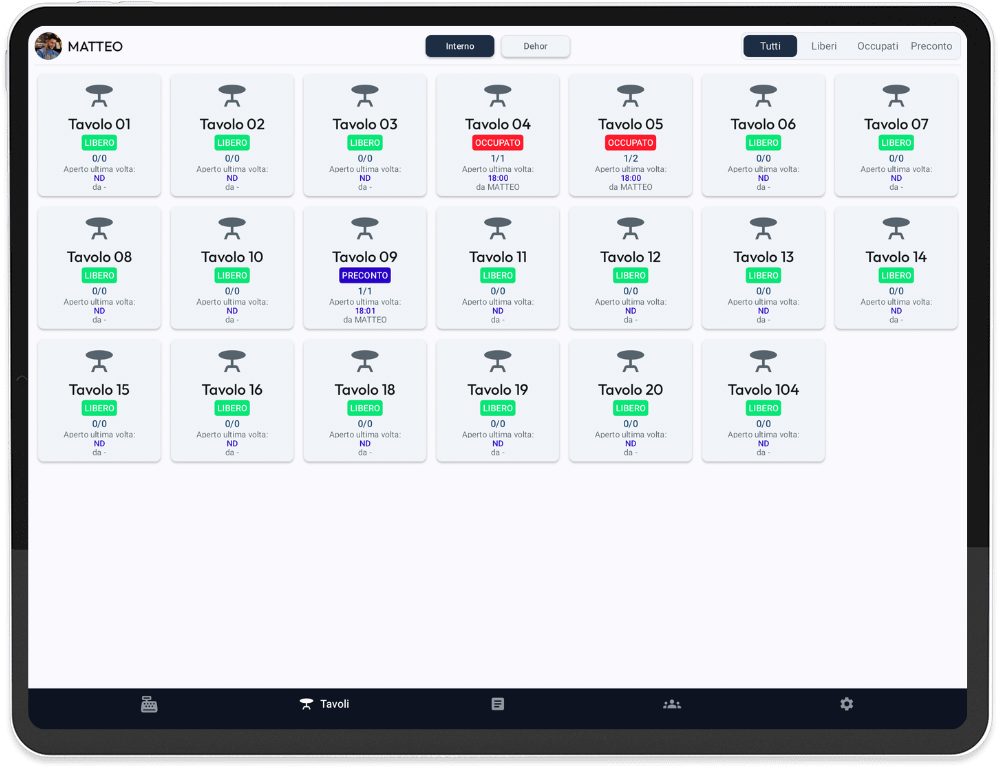
Task: Click the 'Tavolo 20' title
Action: click(x=630, y=390)
